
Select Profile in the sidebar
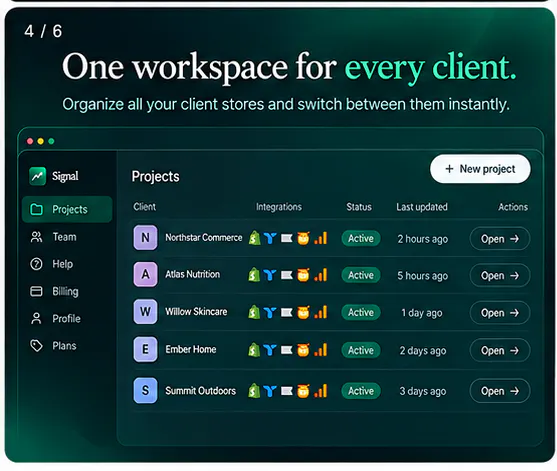coord(55,319)
